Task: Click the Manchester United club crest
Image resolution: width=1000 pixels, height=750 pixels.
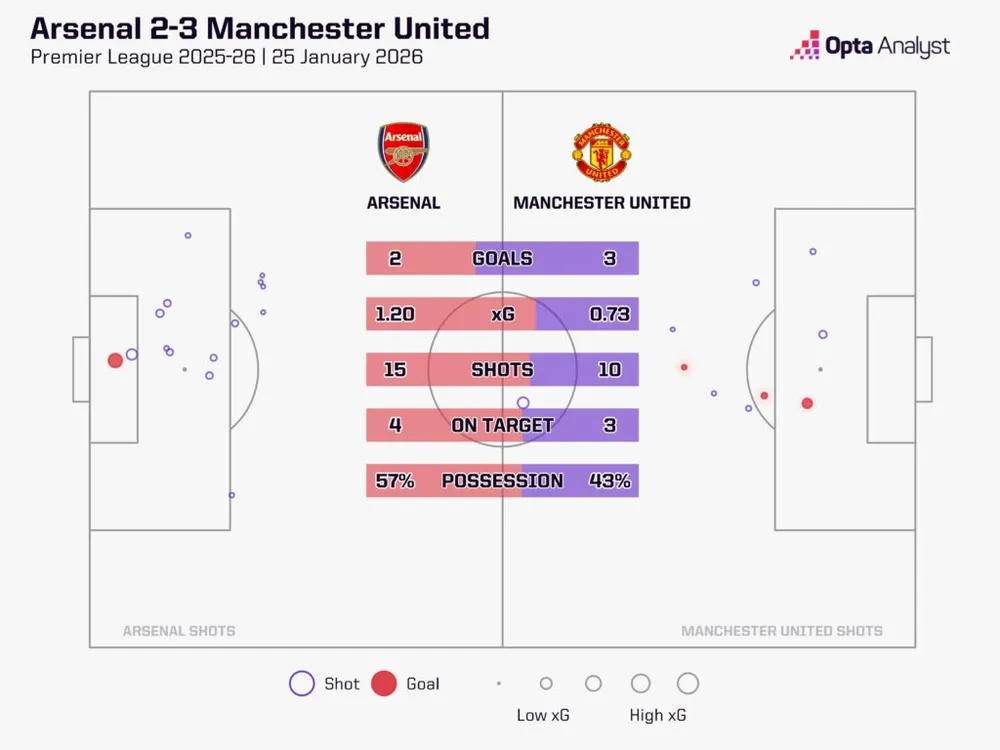Action: point(601,152)
